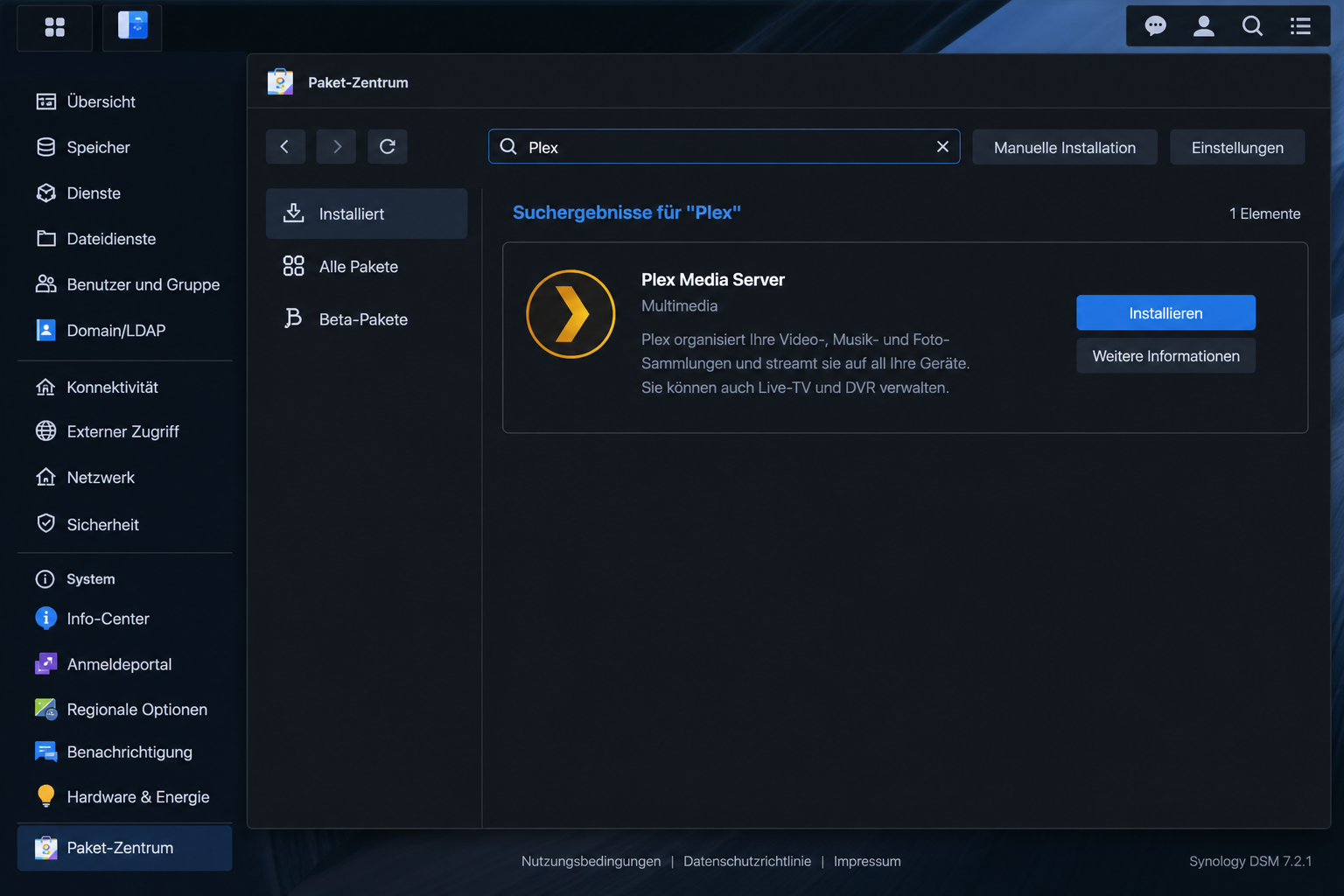Open the notifications chat bubble icon
The width and height of the screenshot is (1344, 896).
(x=1155, y=26)
